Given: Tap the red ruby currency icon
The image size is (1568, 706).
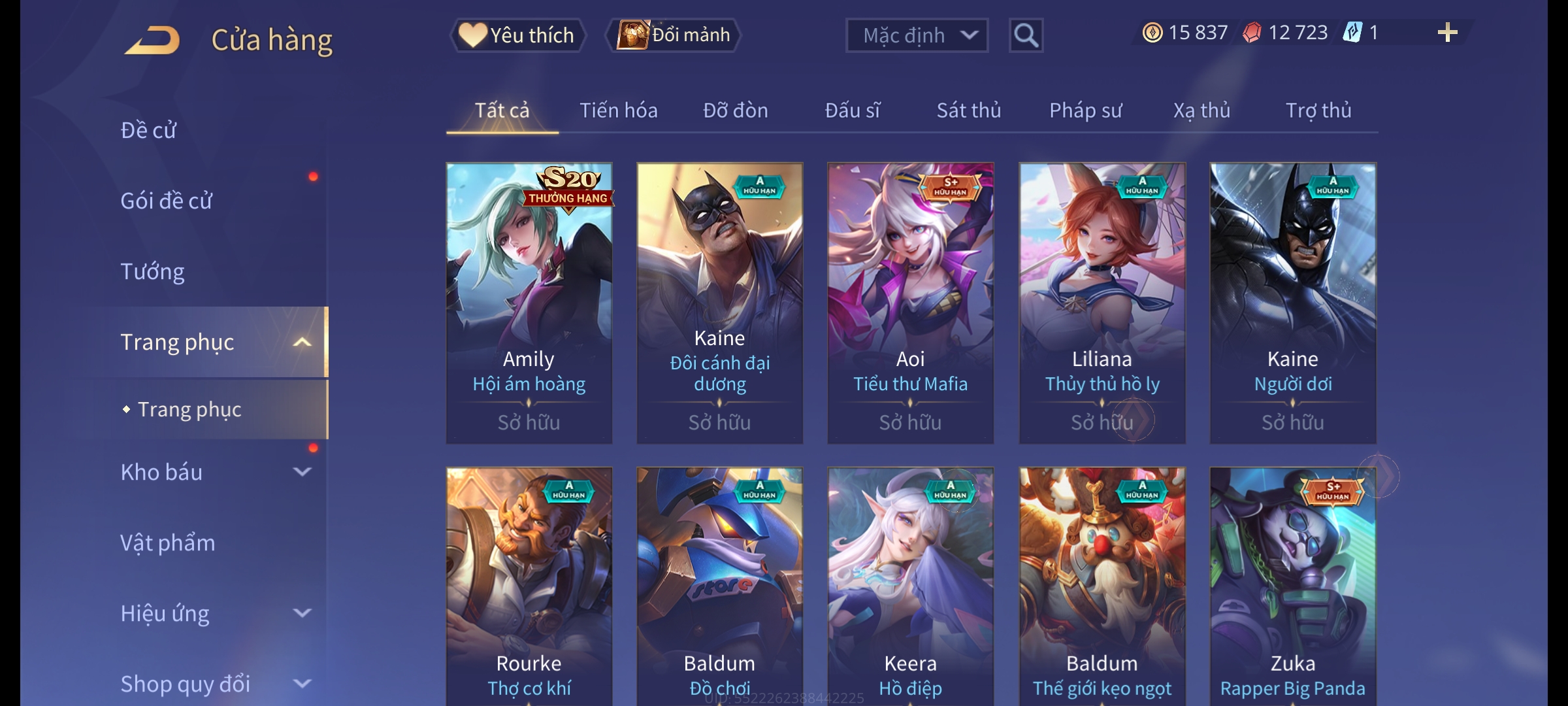Looking at the screenshot, I should (1252, 33).
